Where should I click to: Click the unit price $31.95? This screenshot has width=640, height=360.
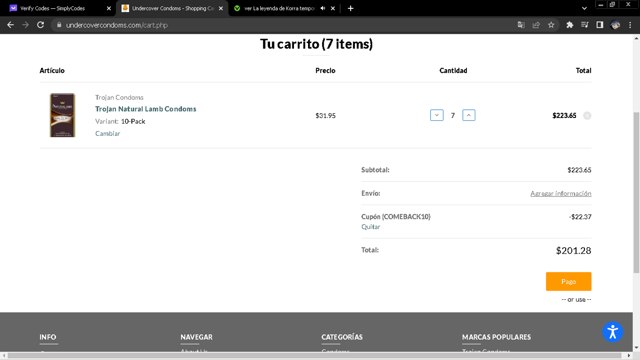[325, 116]
